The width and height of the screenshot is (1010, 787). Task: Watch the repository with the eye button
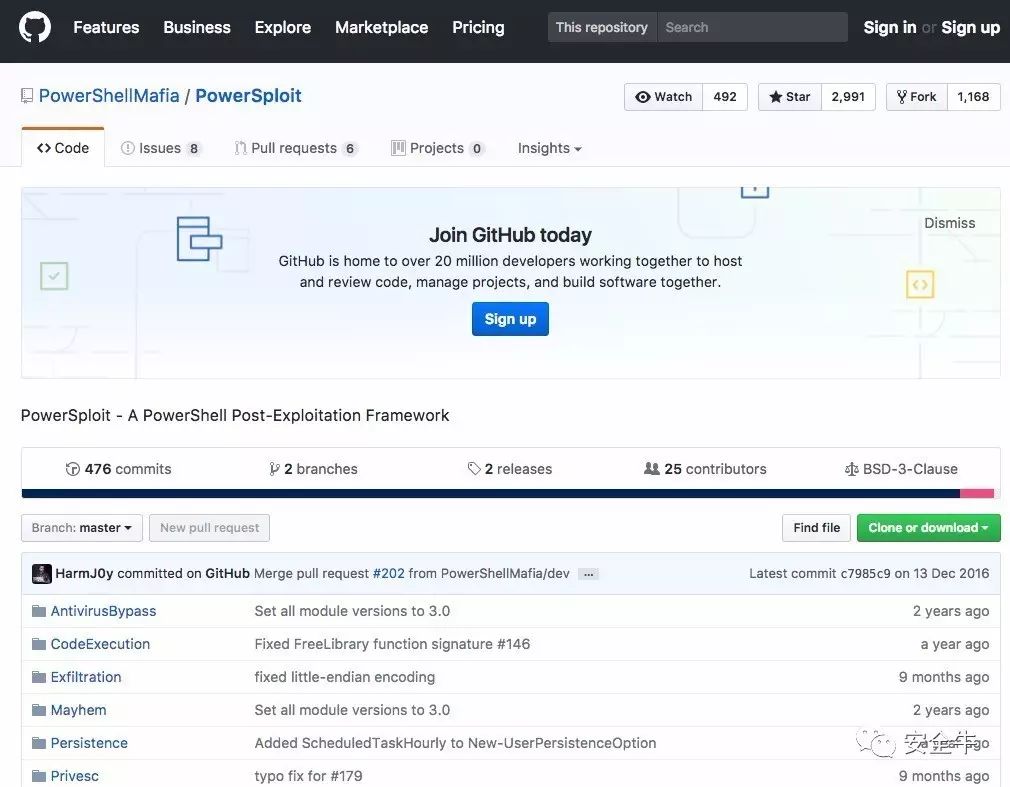pyautogui.click(x=663, y=97)
